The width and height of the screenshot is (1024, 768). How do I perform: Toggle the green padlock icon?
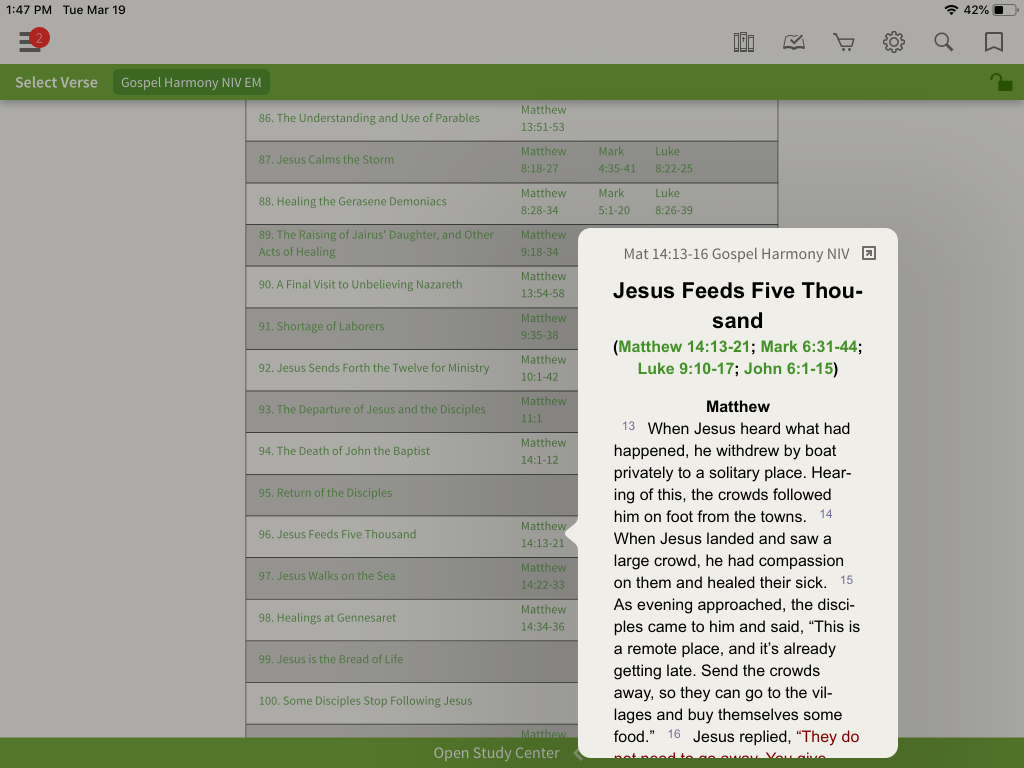pyautogui.click(x=1000, y=82)
